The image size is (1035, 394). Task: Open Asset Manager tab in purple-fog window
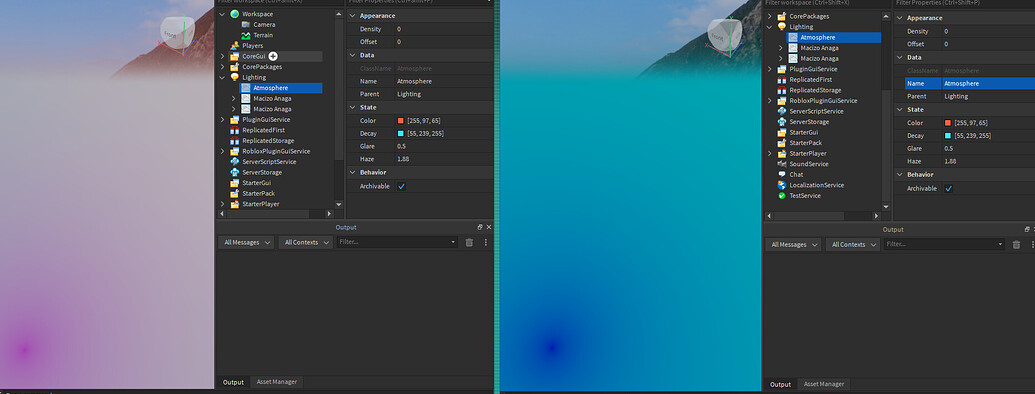277,382
